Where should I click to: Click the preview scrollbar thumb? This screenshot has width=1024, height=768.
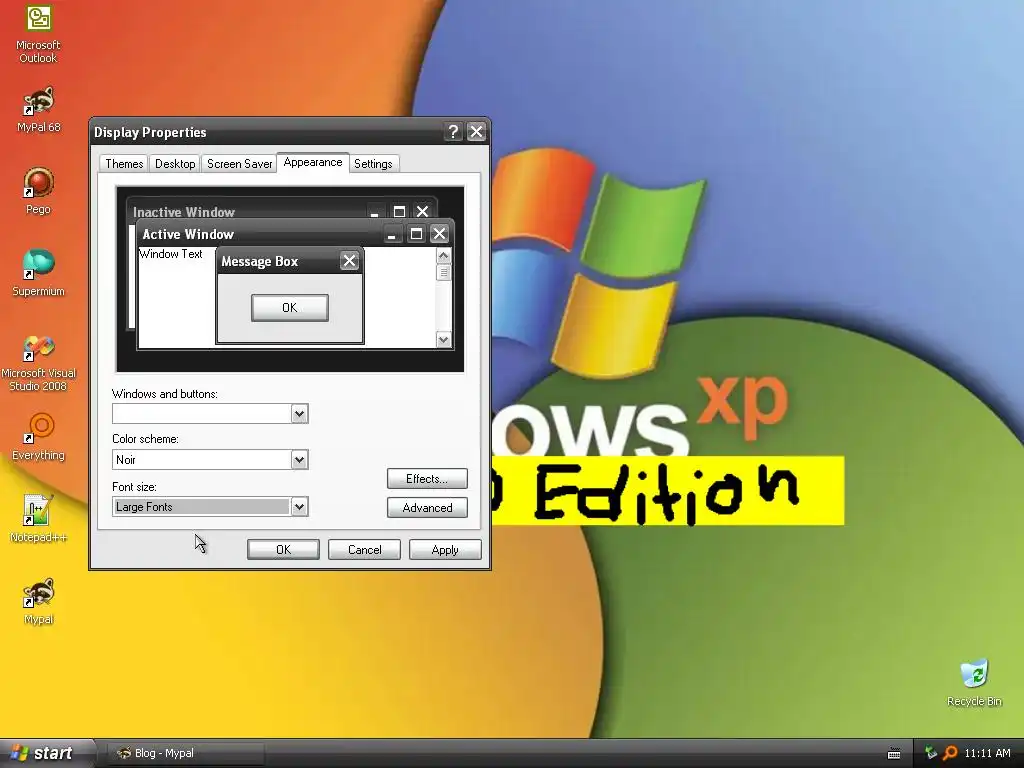click(x=443, y=272)
